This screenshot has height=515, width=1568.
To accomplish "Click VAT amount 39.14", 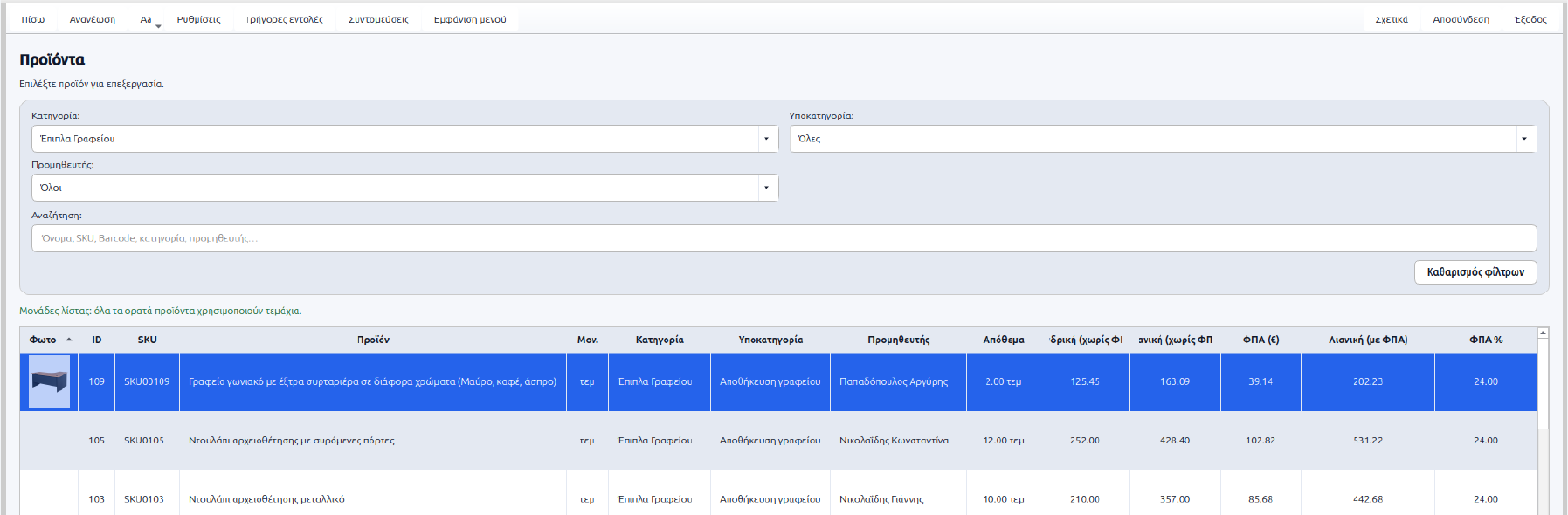I will click(x=1261, y=381).
